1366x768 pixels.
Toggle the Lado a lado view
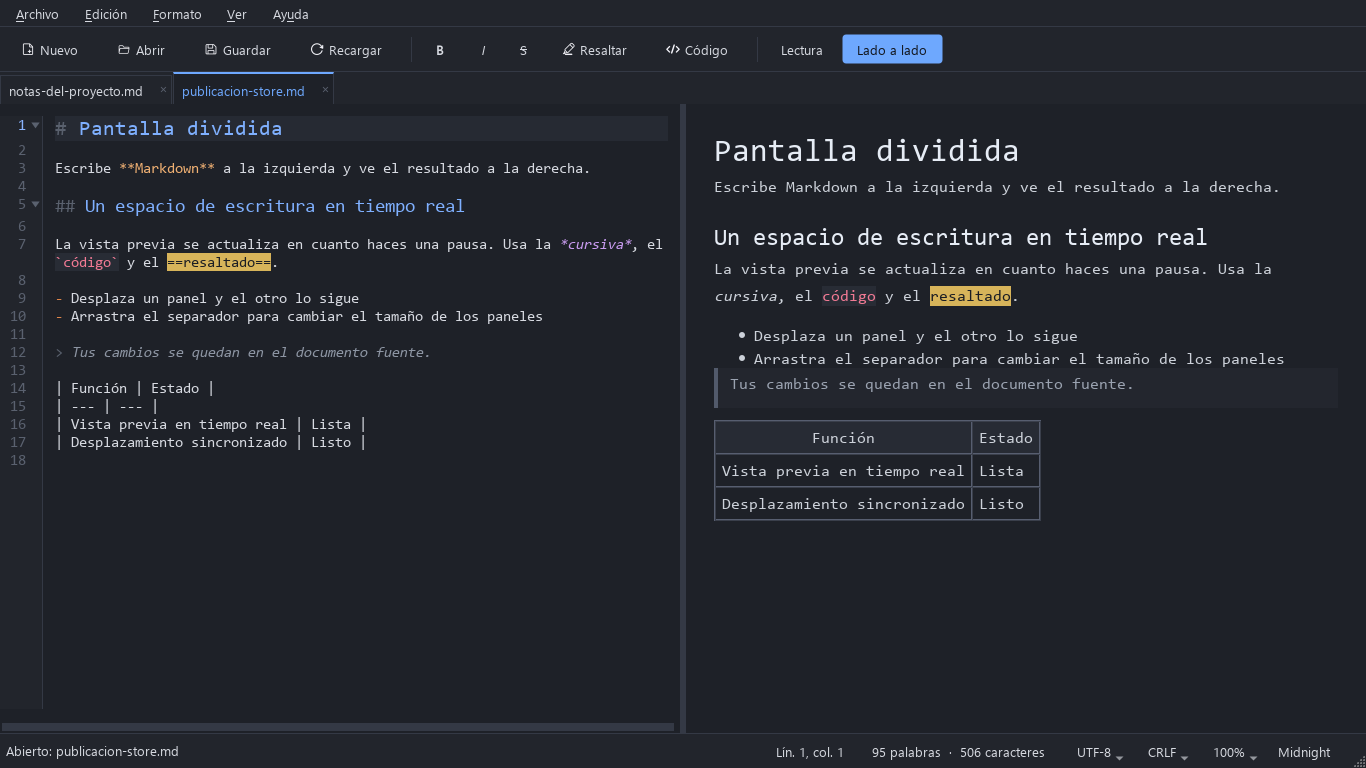(x=892, y=50)
